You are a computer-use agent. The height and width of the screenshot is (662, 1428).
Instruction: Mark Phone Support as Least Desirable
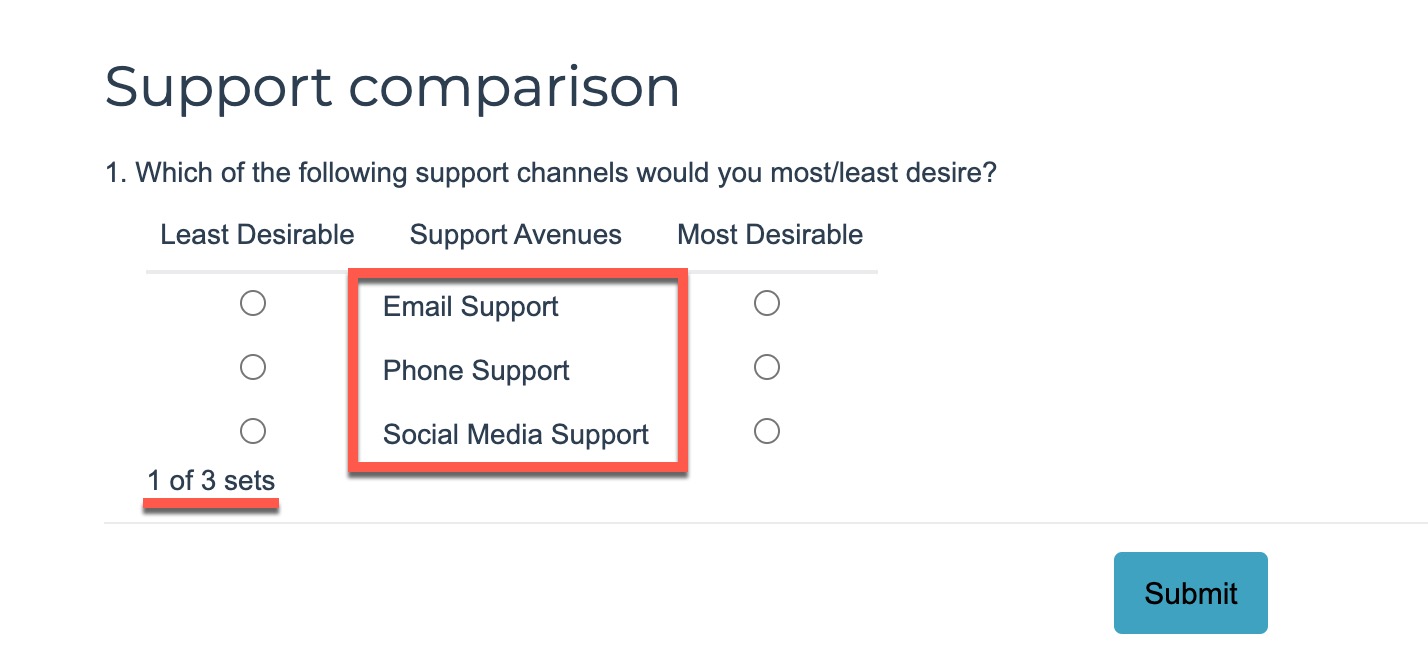point(253,368)
